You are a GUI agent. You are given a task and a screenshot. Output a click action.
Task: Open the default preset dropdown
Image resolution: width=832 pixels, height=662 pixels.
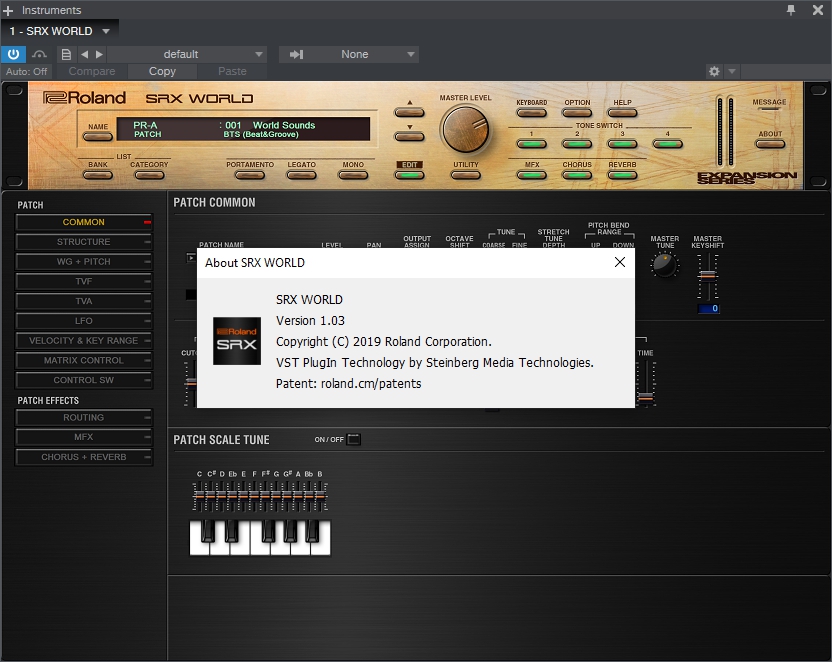[186, 54]
